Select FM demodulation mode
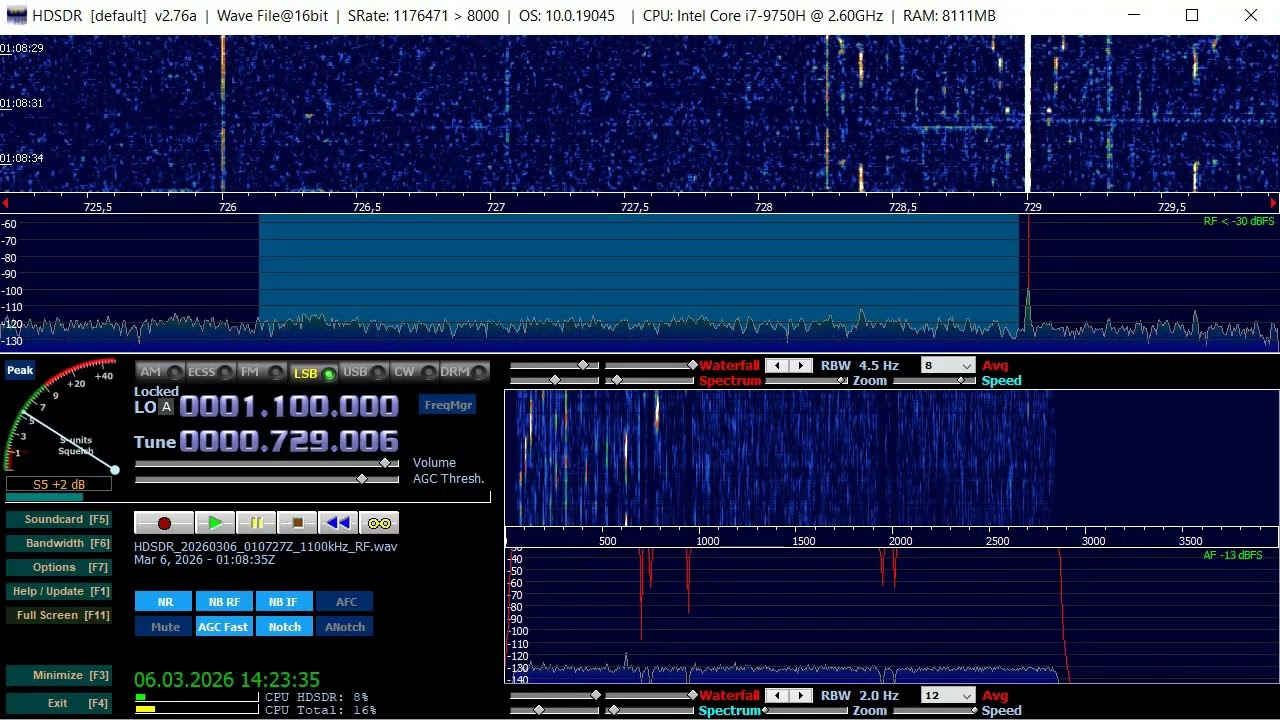This screenshot has height=720, width=1280. point(262,372)
